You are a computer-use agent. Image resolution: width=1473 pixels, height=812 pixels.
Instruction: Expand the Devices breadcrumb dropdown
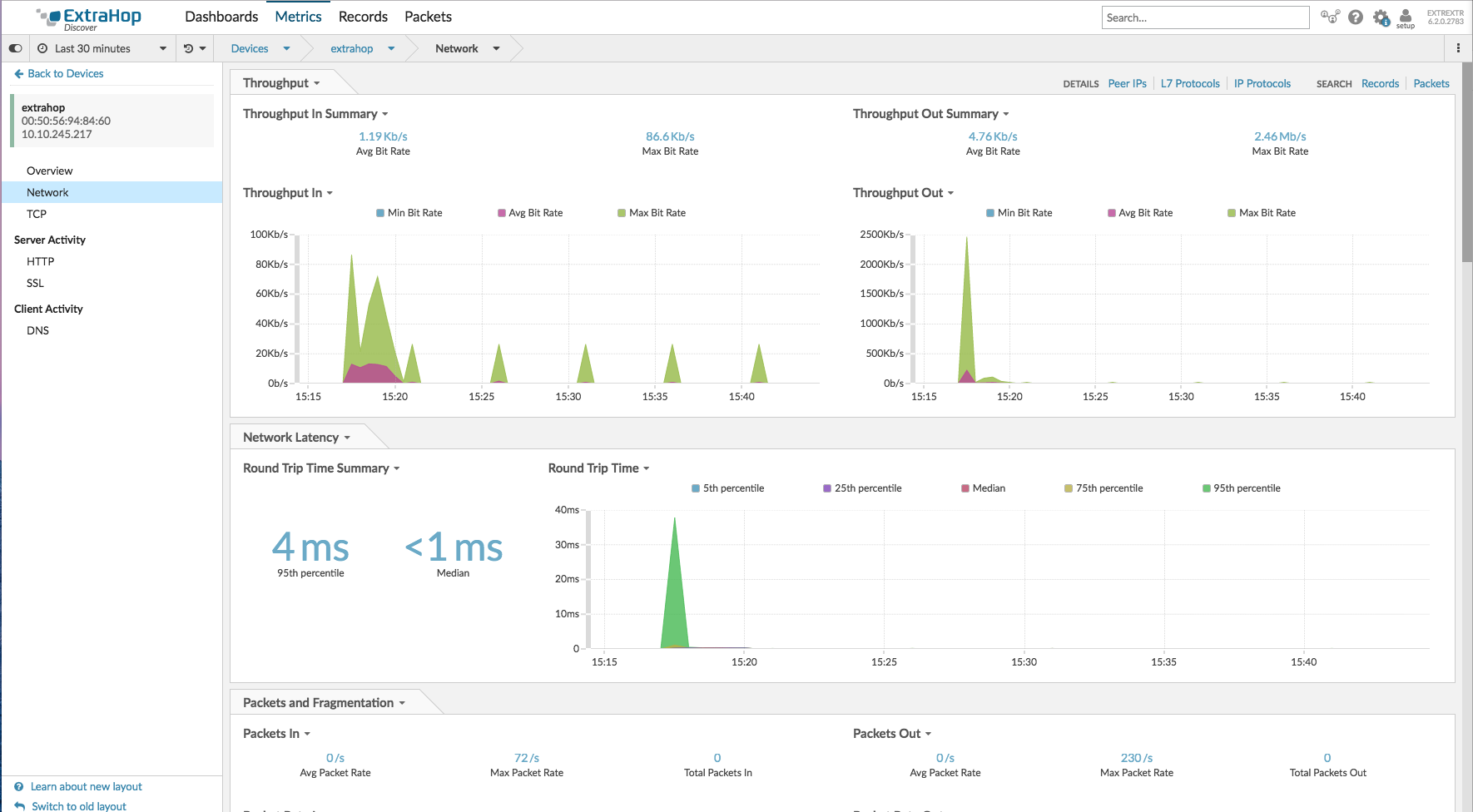287,48
